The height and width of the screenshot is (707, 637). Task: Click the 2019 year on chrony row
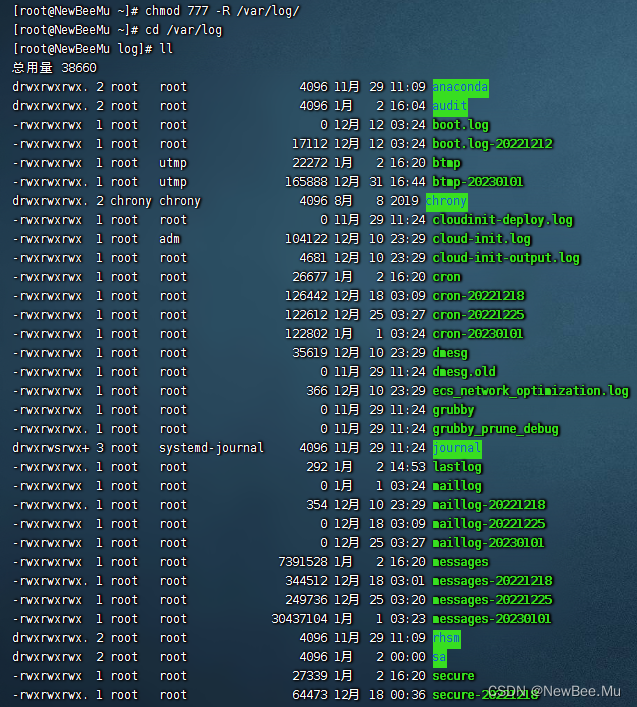(404, 201)
